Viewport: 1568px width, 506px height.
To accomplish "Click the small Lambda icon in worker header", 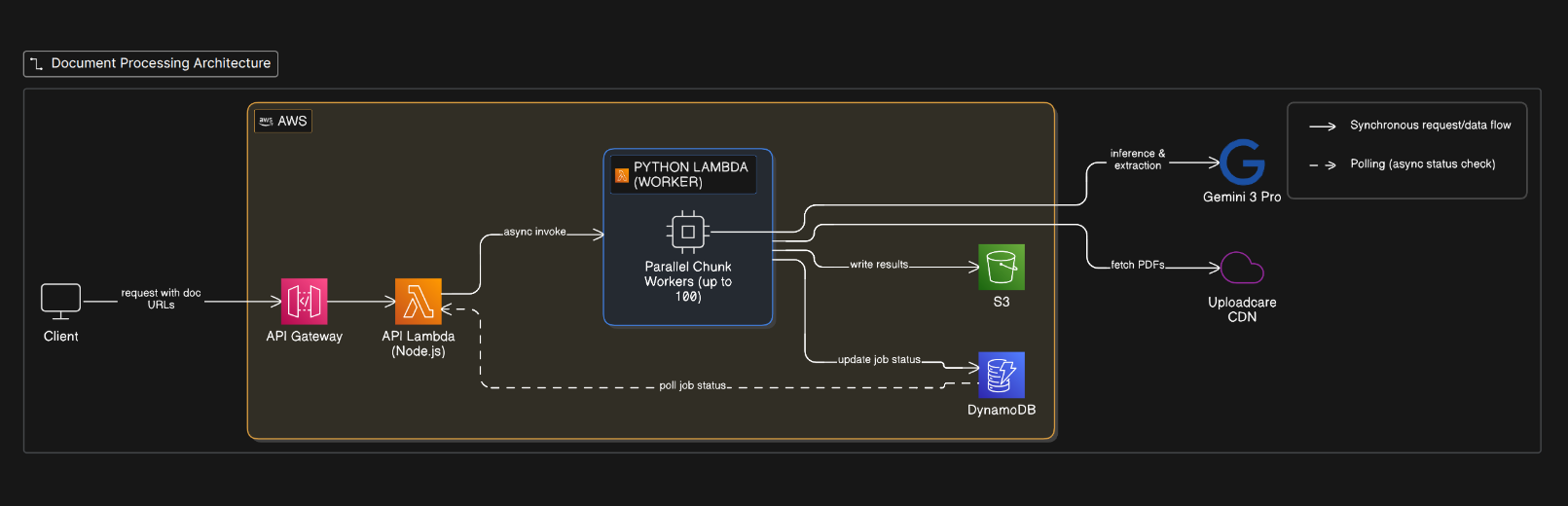I will point(622,175).
